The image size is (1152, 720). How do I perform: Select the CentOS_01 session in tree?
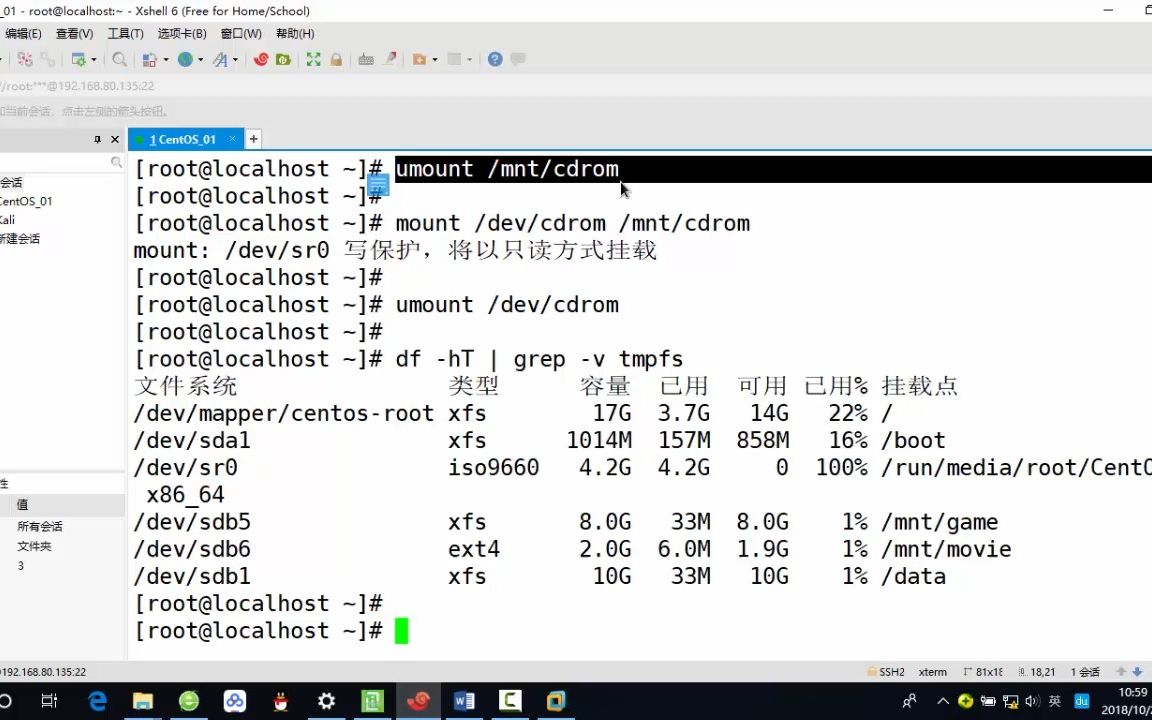pyautogui.click(x=26, y=201)
